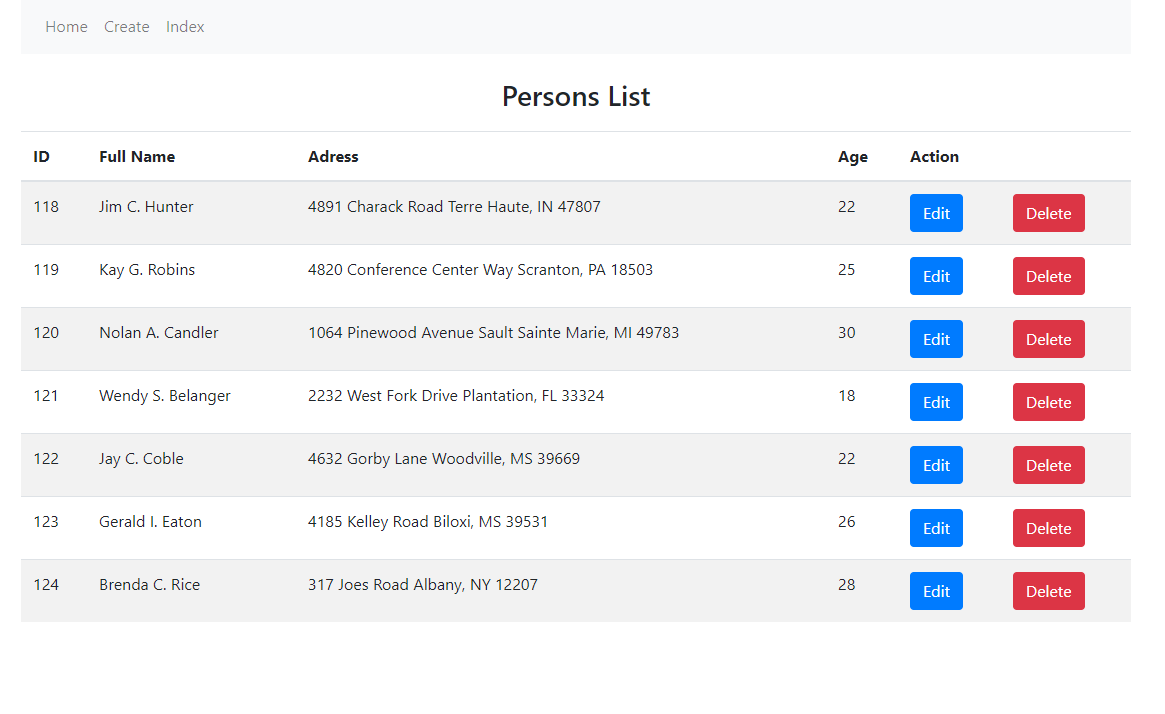Image resolution: width=1165 pixels, height=714 pixels.
Task: Click the Create navigation link
Action: point(126,27)
